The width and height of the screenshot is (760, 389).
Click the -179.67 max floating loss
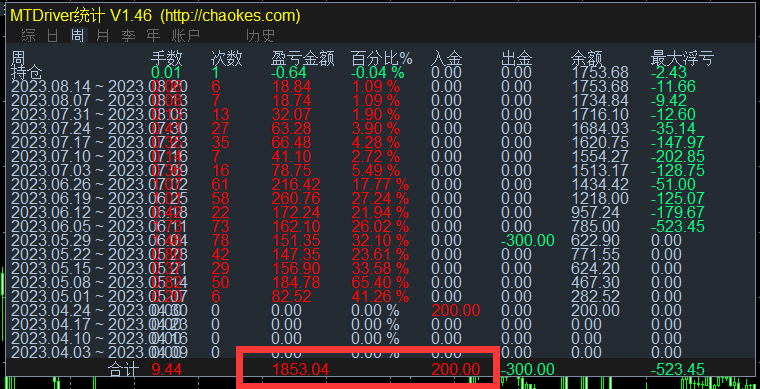pos(678,213)
